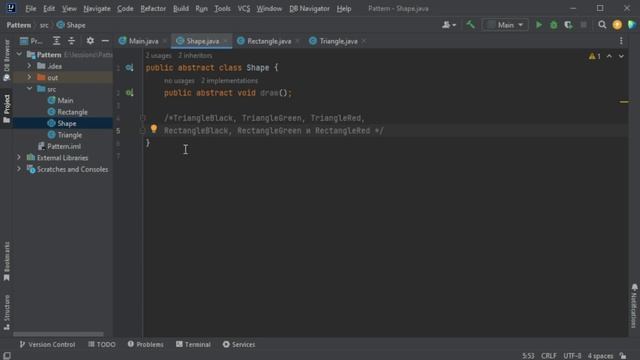Click the 2 implementations hint link

tap(229, 81)
